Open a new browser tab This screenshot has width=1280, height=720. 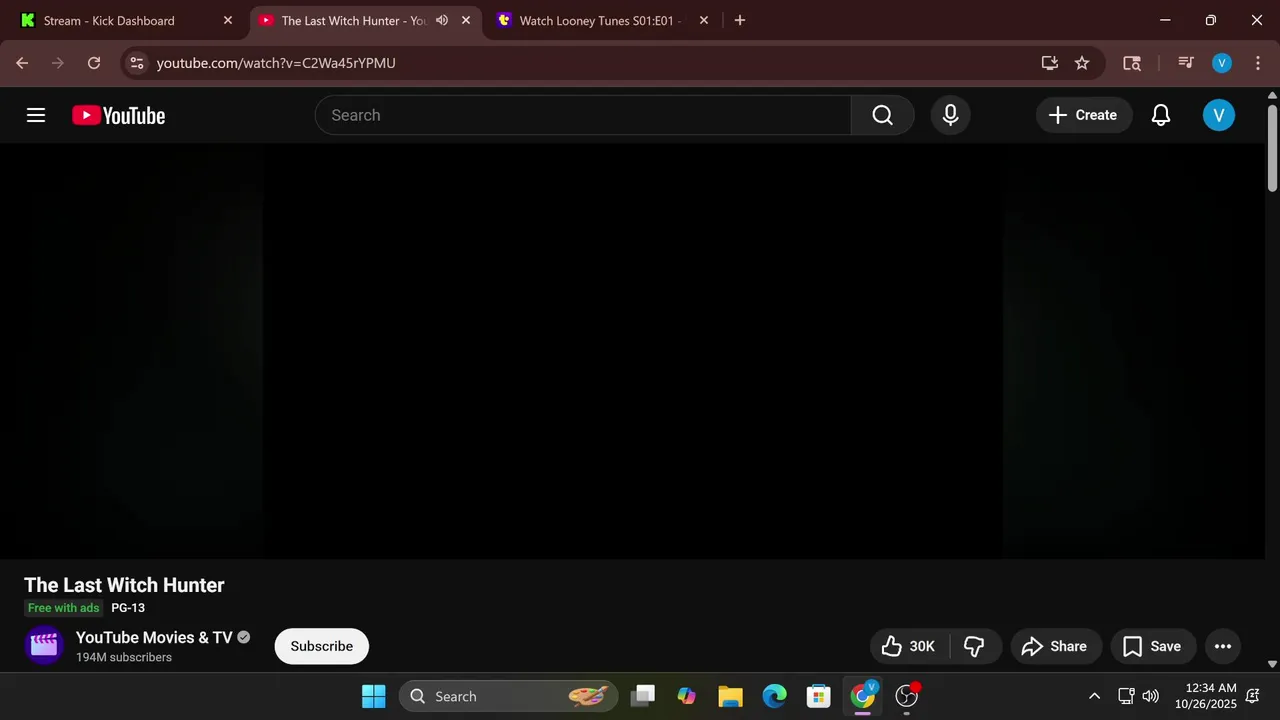pyautogui.click(x=739, y=20)
